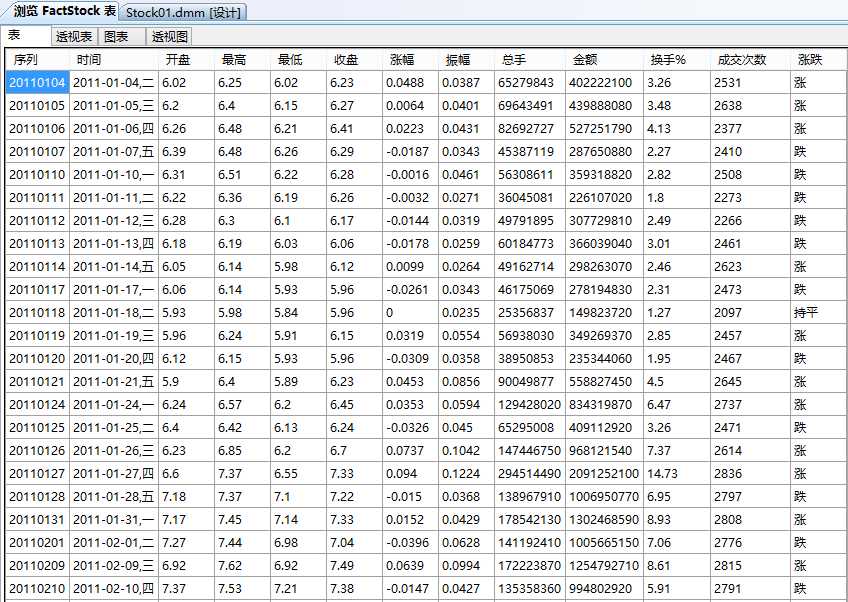Select 金额 value 994802920

pyautogui.click(x=604, y=588)
